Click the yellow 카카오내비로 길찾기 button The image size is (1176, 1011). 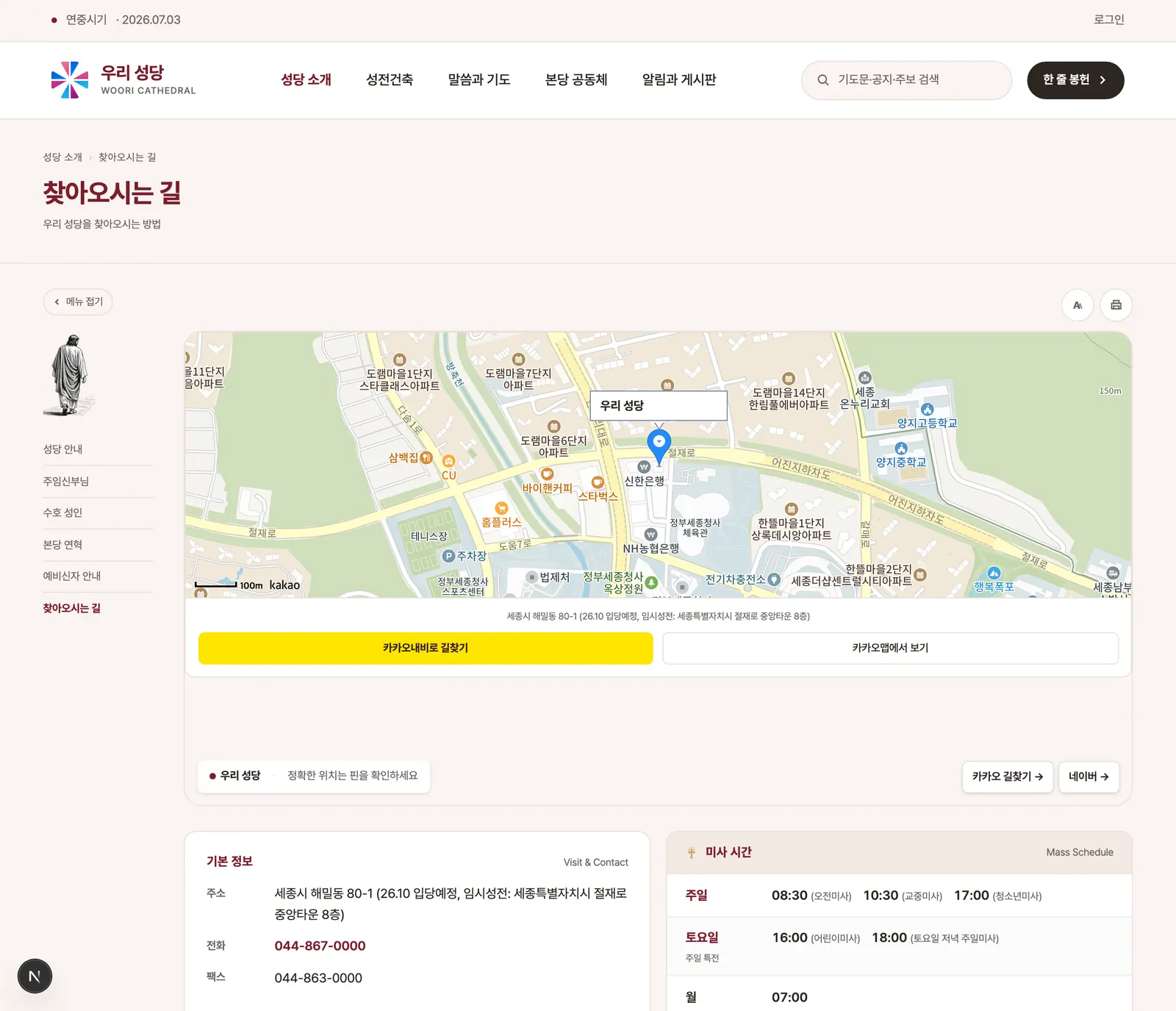click(x=426, y=649)
